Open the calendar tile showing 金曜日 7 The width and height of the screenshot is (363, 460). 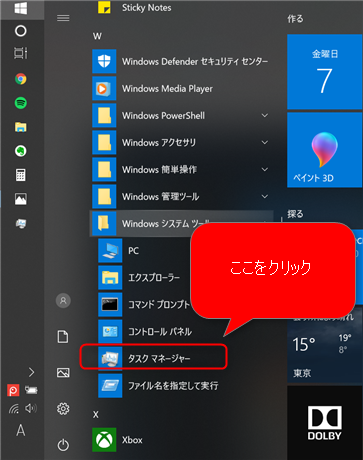[325, 71]
